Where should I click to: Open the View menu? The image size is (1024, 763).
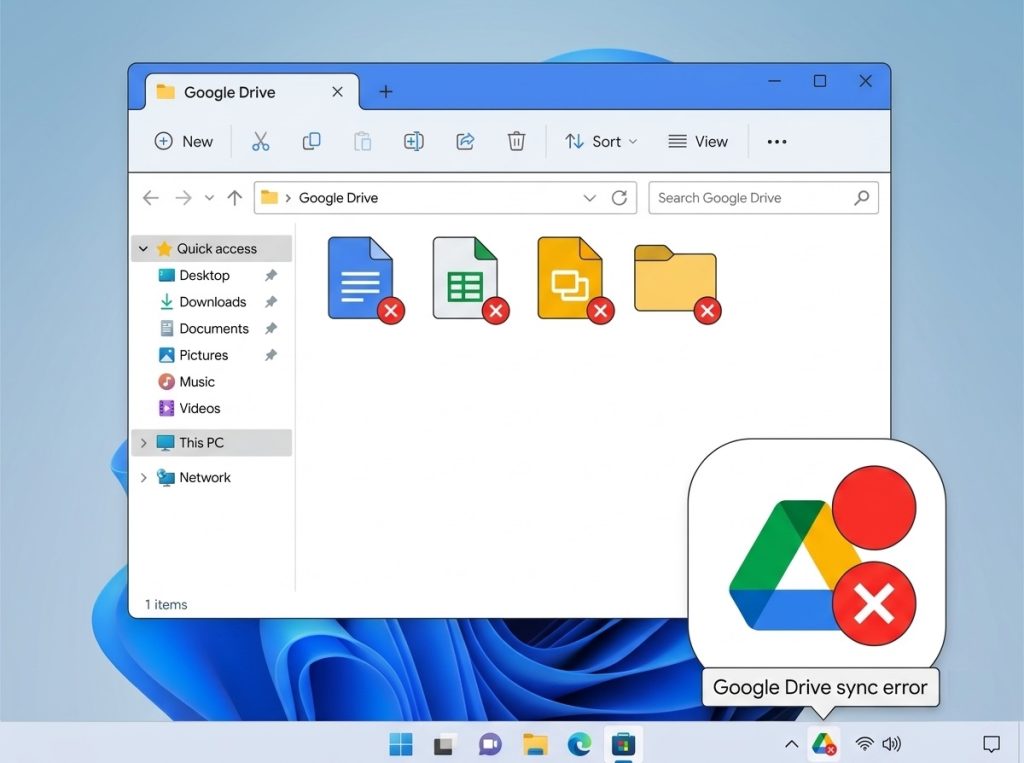tap(697, 141)
